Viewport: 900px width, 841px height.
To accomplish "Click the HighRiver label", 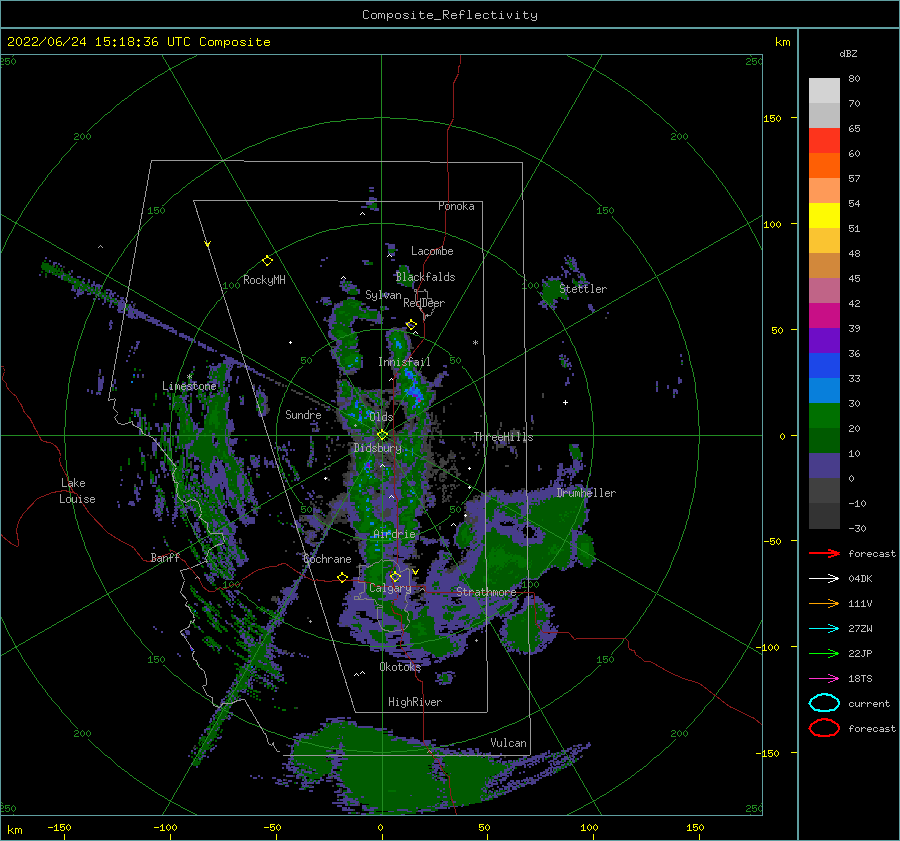I will pyautogui.click(x=414, y=702).
